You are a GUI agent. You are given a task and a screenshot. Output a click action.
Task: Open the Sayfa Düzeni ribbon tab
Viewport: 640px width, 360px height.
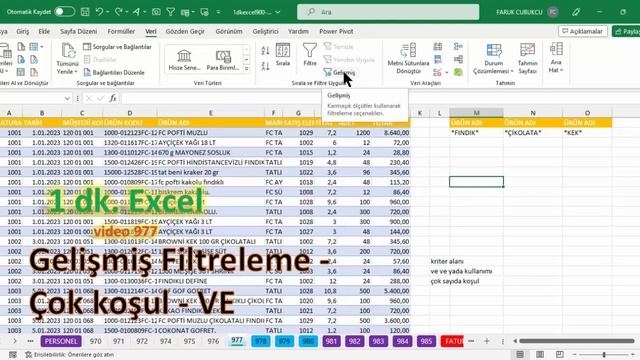pyautogui.click(x=78, y=31)
